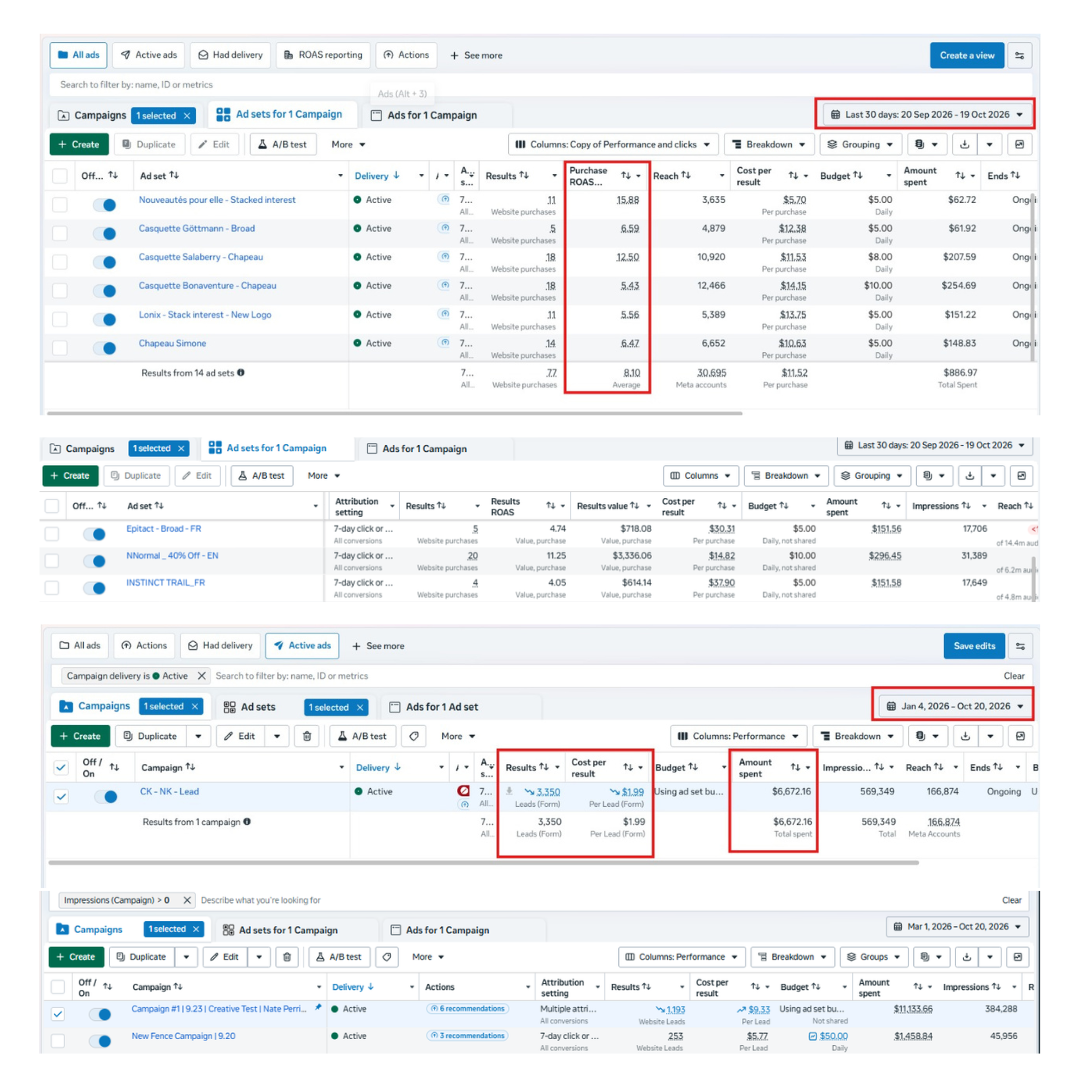This screenshot has width=1080, height=1080.
Task: Expand the Groups dropdown
Action: (873, 957)
